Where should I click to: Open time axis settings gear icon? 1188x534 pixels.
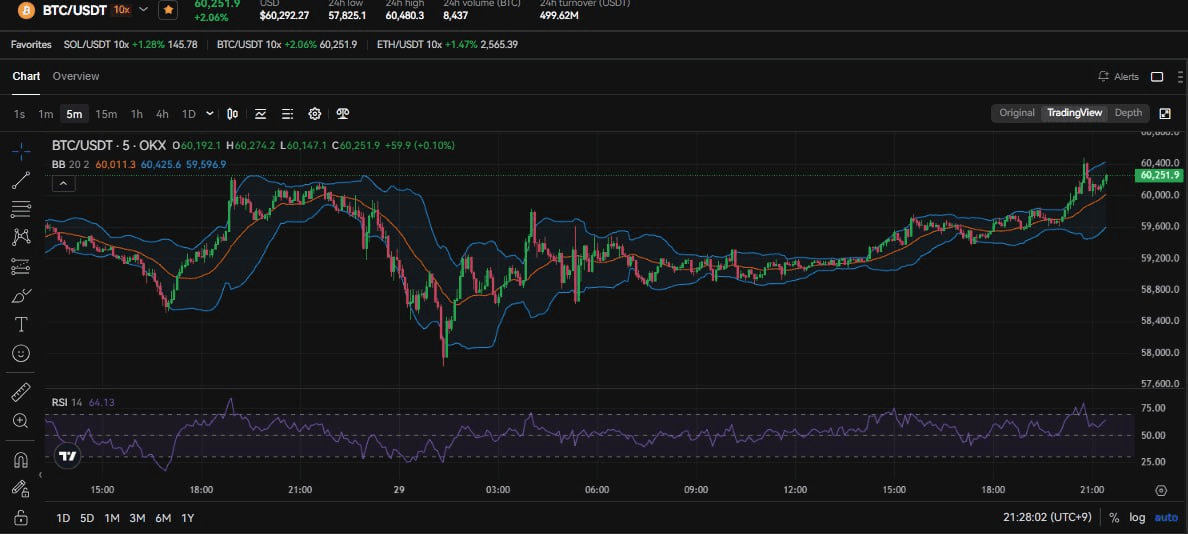[1161, 490]
